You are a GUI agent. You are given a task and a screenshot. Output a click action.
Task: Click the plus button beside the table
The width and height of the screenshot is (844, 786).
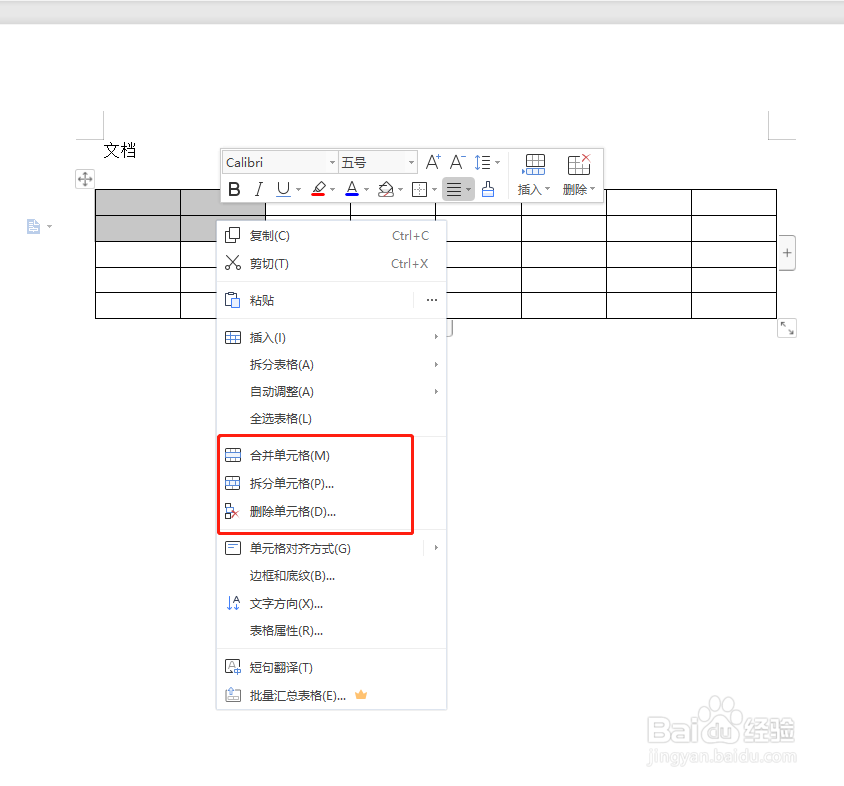[786, 253]
